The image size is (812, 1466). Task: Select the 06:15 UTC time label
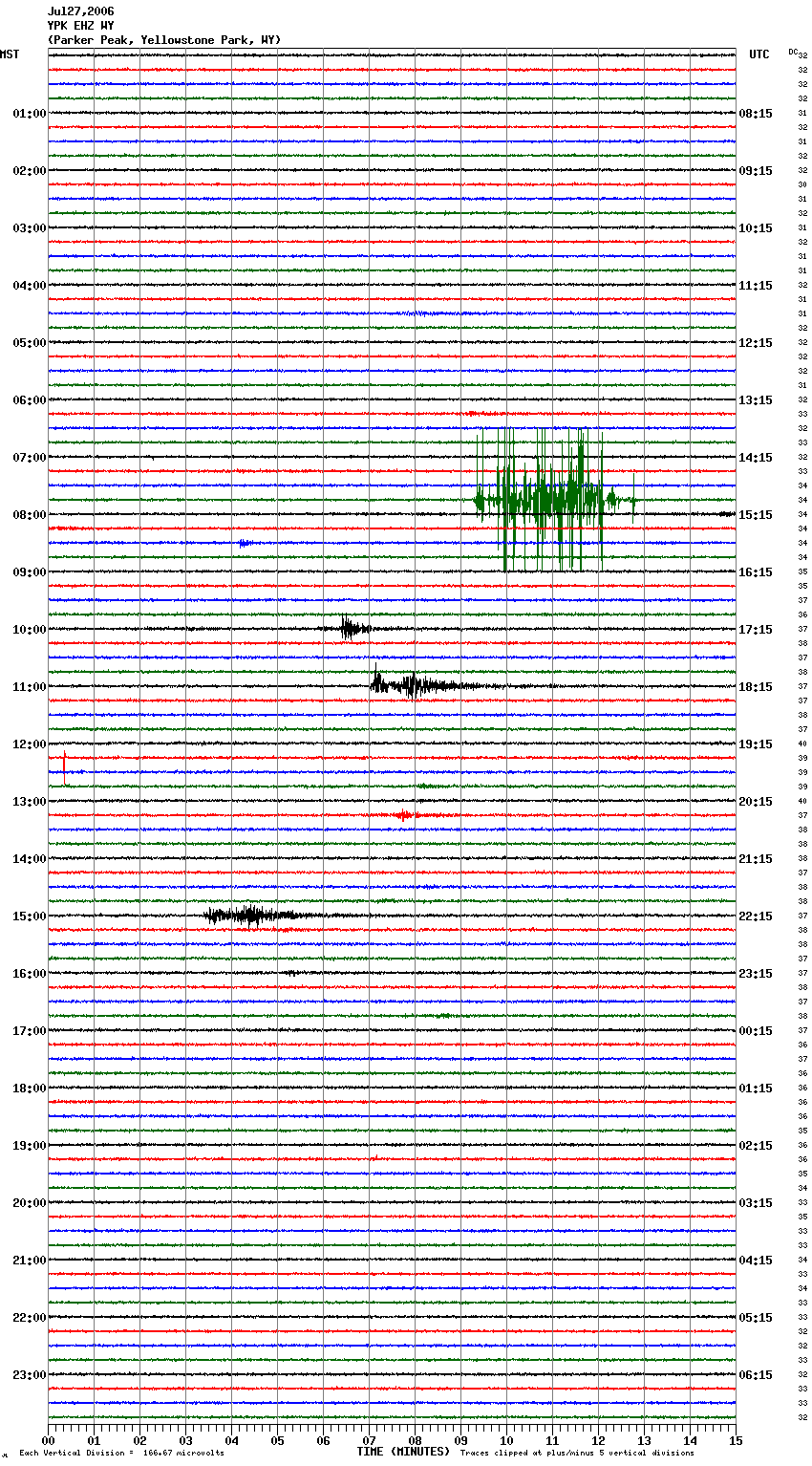[x=756, y=1375]
